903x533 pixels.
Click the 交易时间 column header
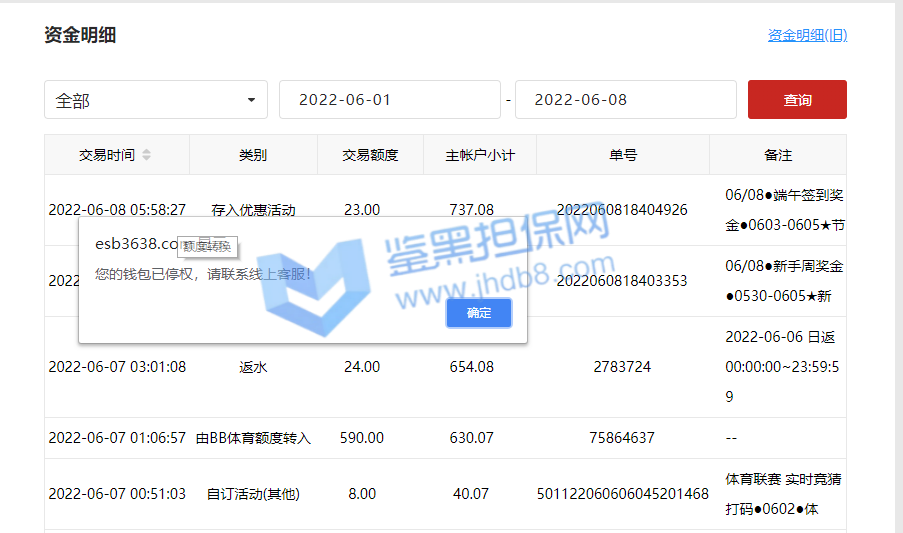(x=107, y=155)
